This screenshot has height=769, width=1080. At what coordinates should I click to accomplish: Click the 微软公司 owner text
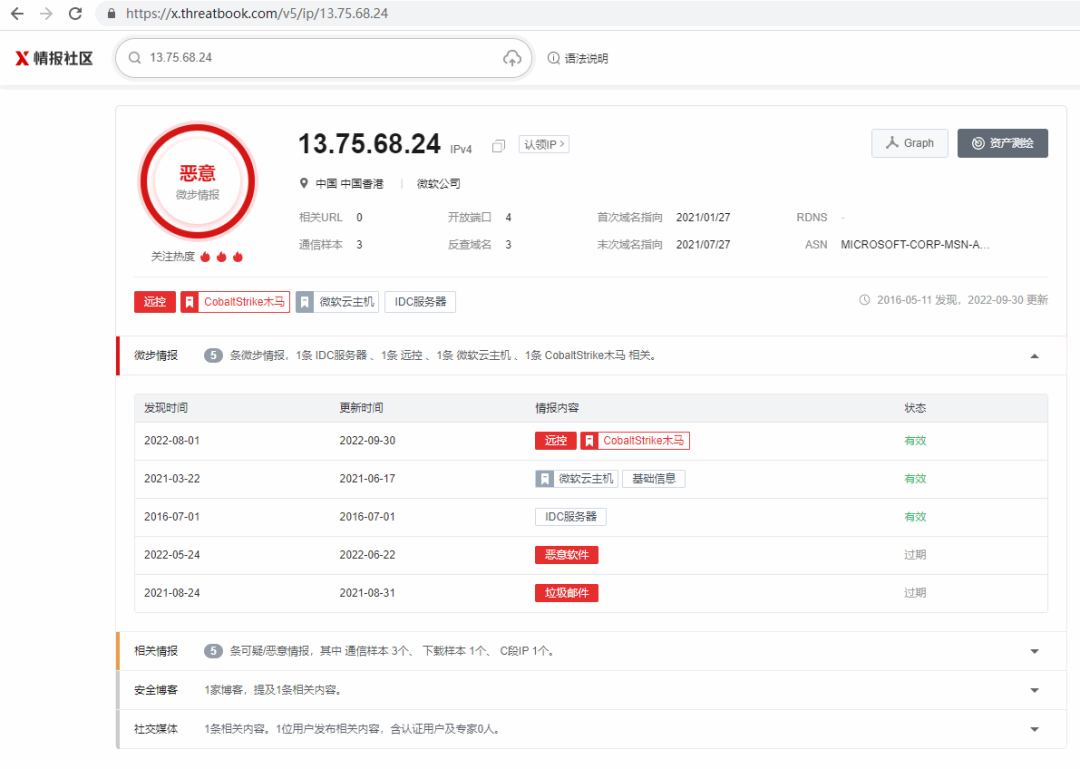pyautogui.click(x=439, y=183)
